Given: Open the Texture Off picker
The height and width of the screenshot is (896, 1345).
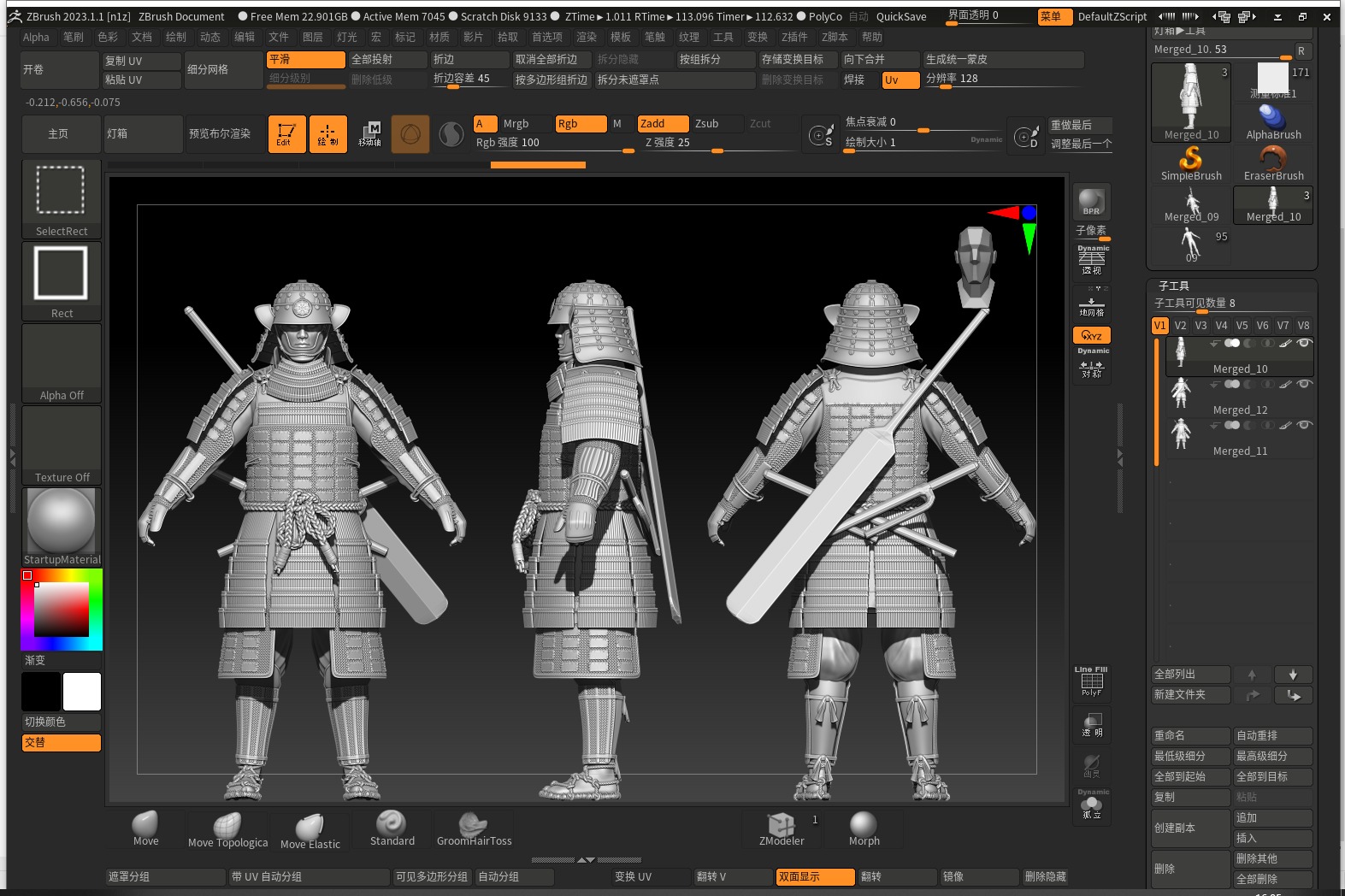Looking at the screenshot, I should (x=62, y=445).
